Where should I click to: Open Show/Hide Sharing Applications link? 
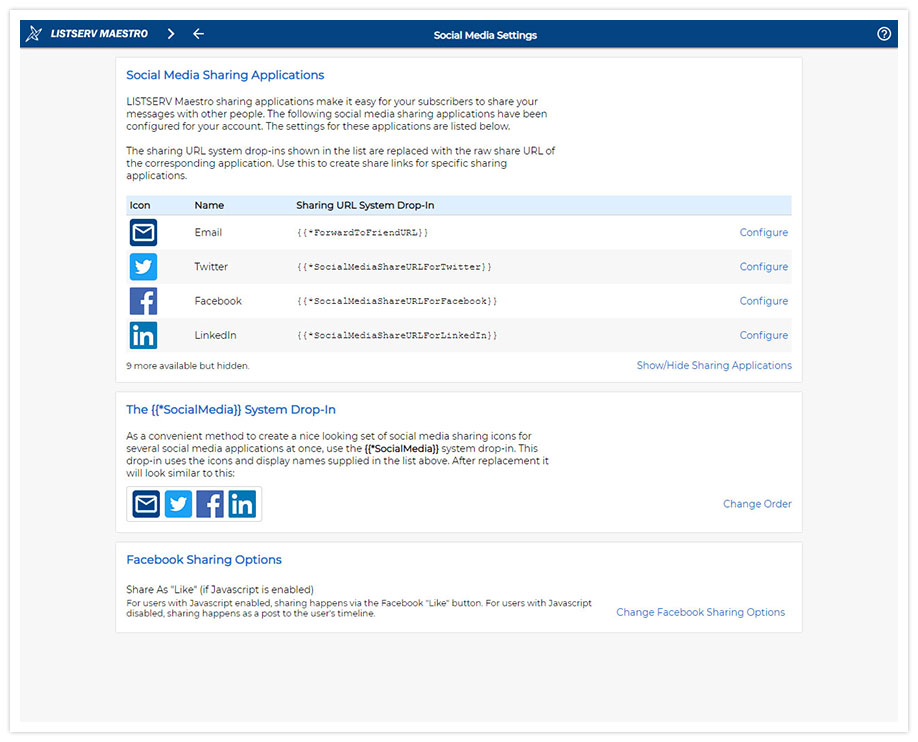coord(714,365)
